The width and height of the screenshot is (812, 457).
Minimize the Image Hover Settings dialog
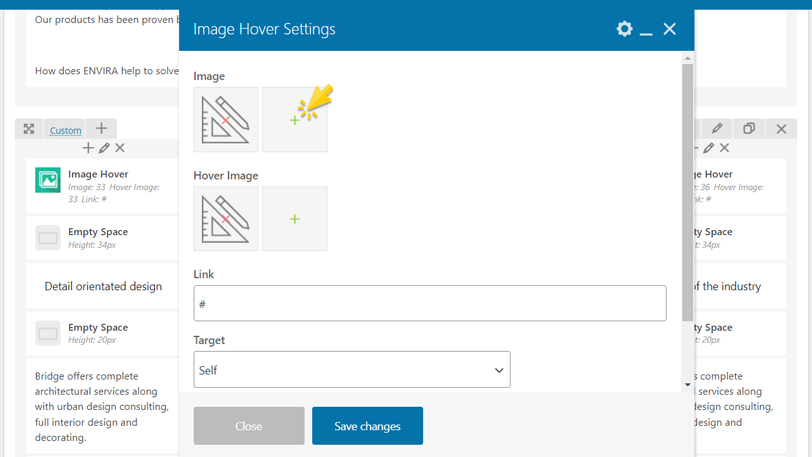pos(646,30)
